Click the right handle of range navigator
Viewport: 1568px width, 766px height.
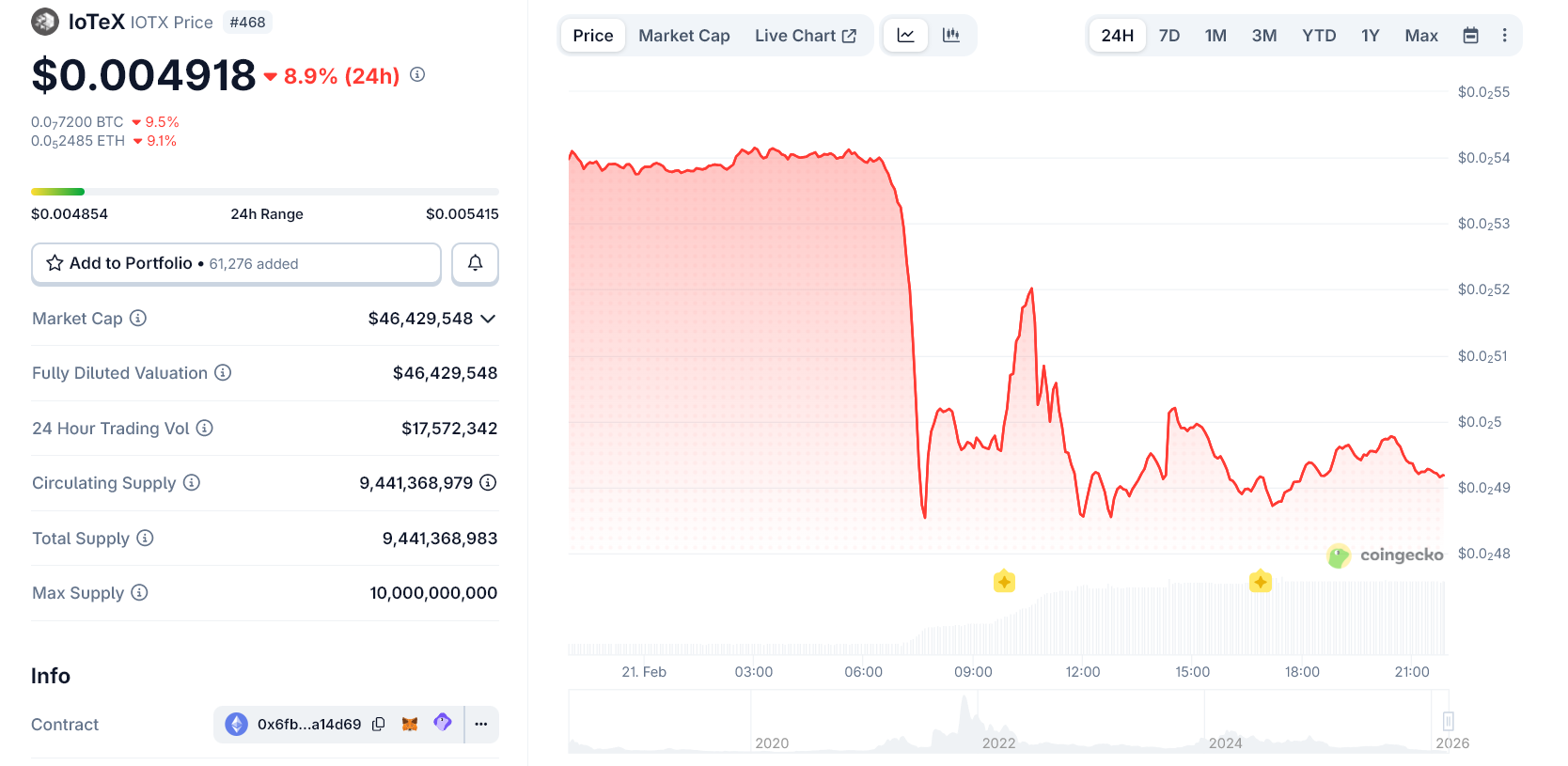click(1448, 721)
